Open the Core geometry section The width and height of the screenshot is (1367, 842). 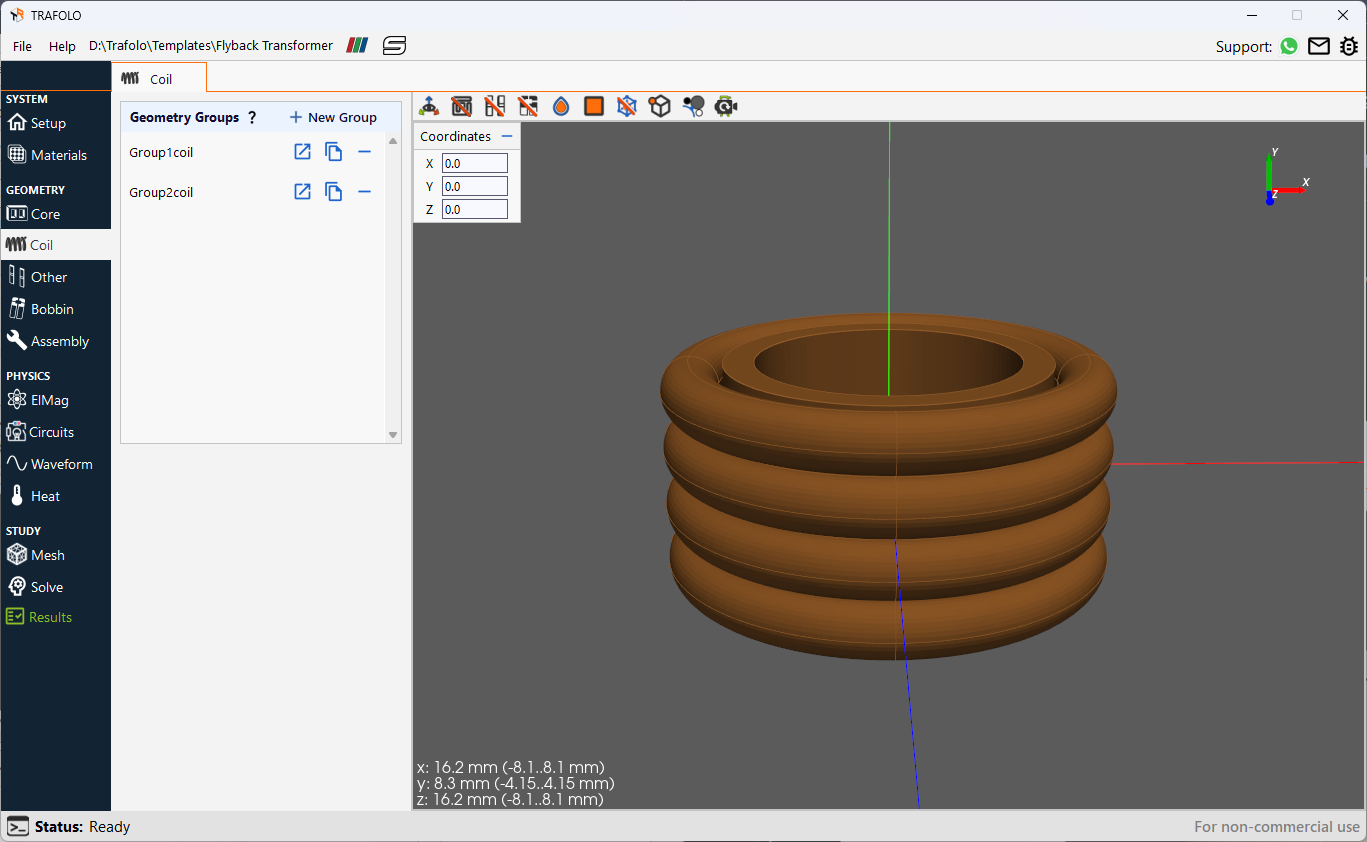(43, 213)
